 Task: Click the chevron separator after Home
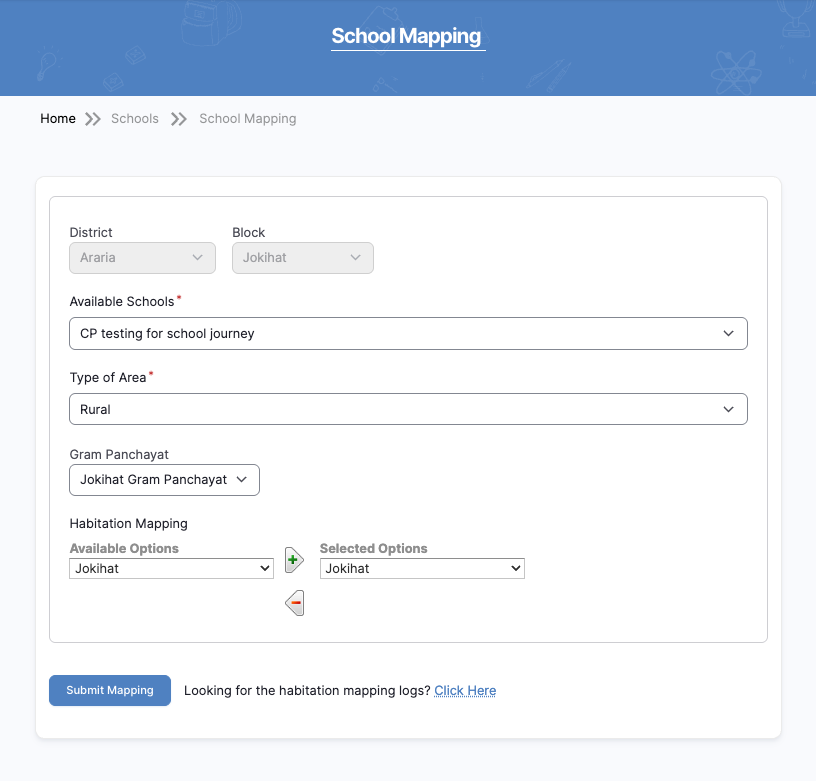point(93,119)
